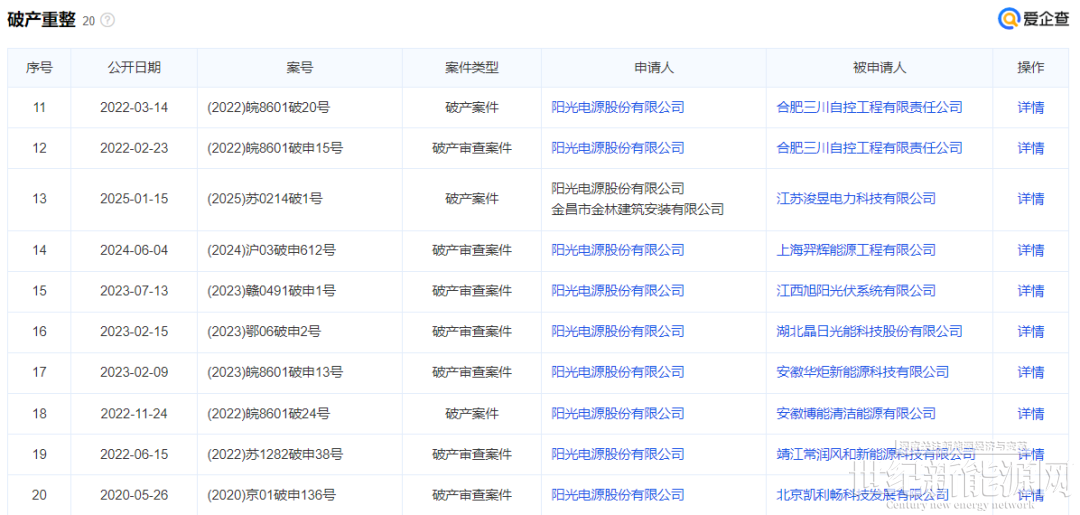This screenshot has height=515, width=1080.
Task: Open respondent 北京凯利畅科技发展有限公司
Action: [862, 495]
